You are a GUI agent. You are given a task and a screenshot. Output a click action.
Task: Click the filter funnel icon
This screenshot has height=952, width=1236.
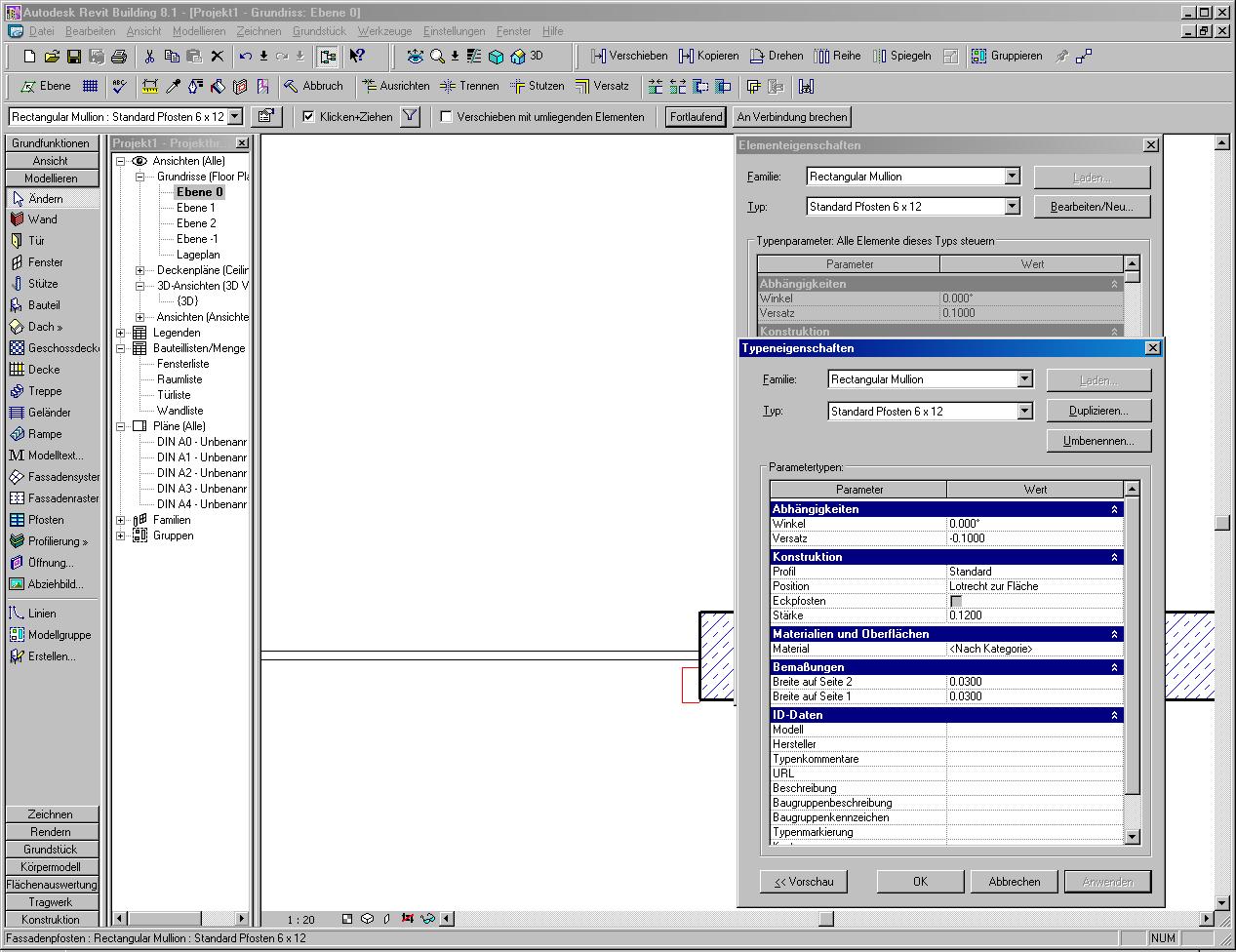pos(411,116)
